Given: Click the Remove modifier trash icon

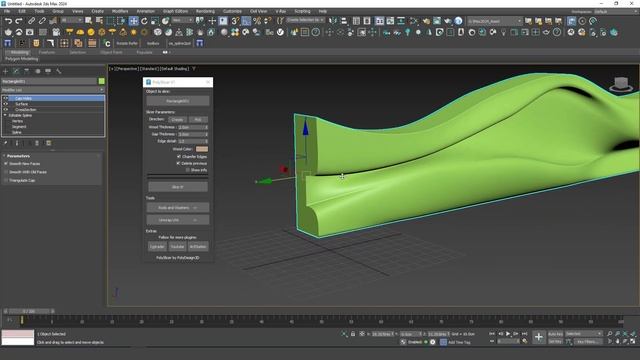Looking at the screenshot, I should (x=37, y=143).
